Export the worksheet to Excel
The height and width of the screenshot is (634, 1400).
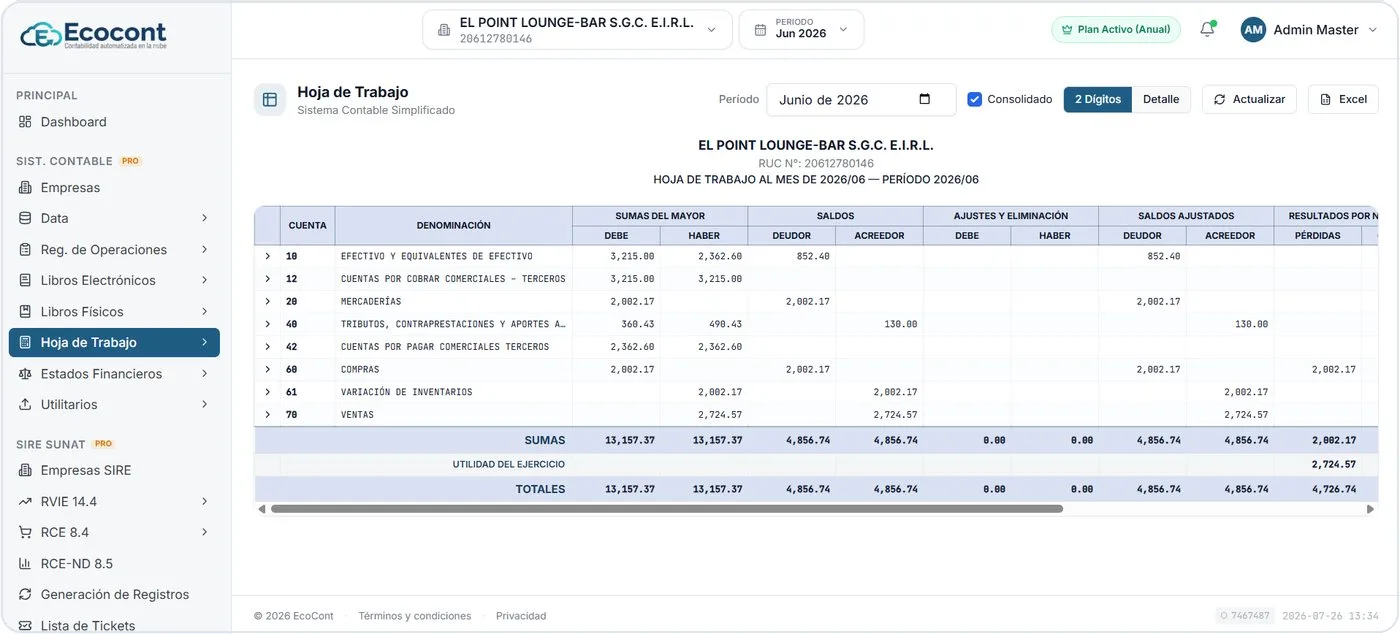1343,99
